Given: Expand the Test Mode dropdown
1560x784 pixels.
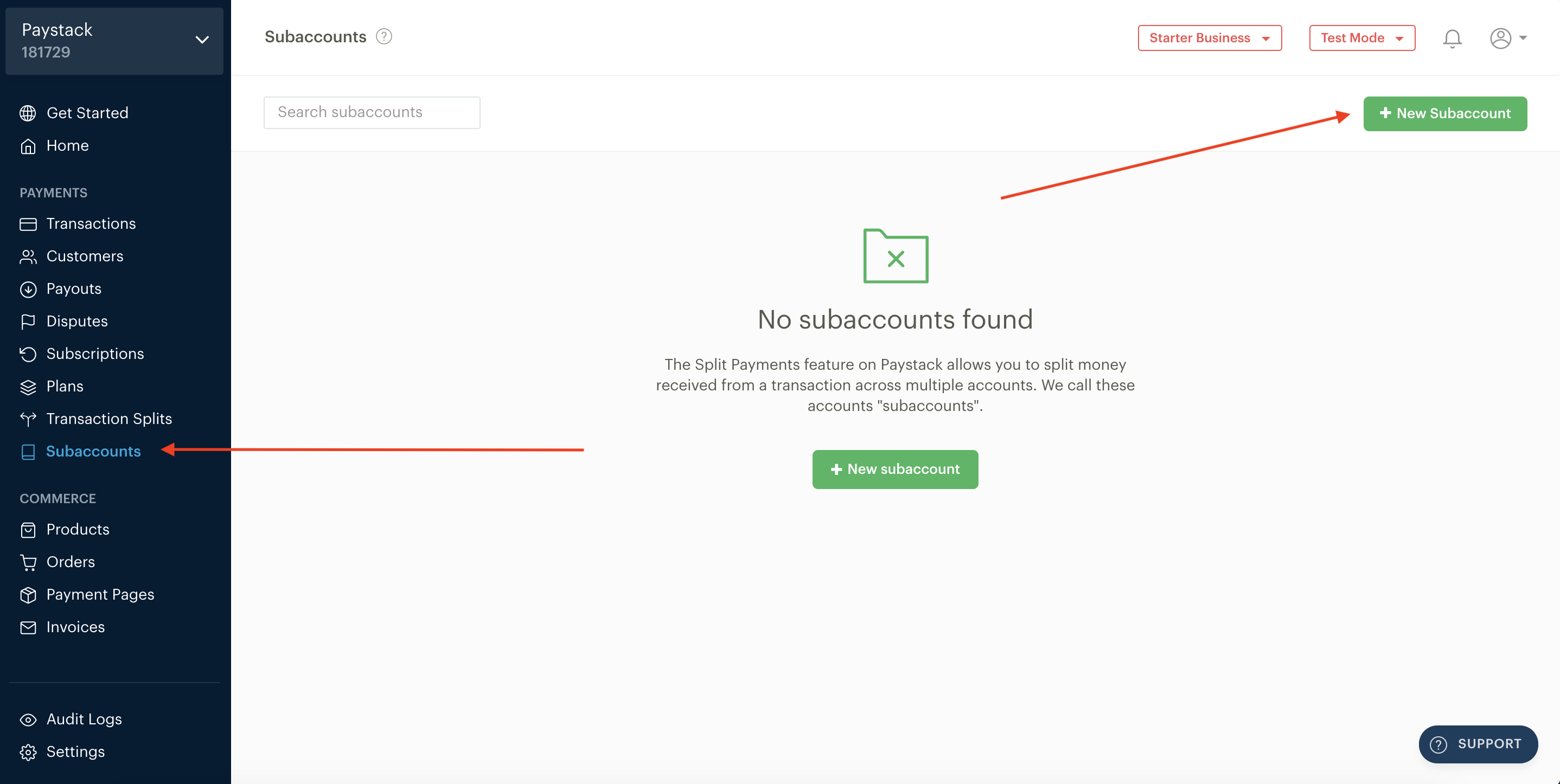Looking at the screenshot, I should coord(1361,37).
